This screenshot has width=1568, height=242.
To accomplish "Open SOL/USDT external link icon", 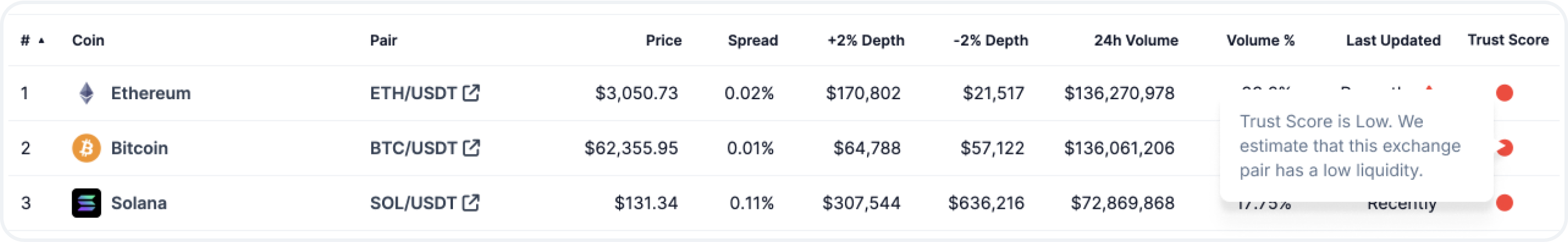I will click(x=471, y=202).
